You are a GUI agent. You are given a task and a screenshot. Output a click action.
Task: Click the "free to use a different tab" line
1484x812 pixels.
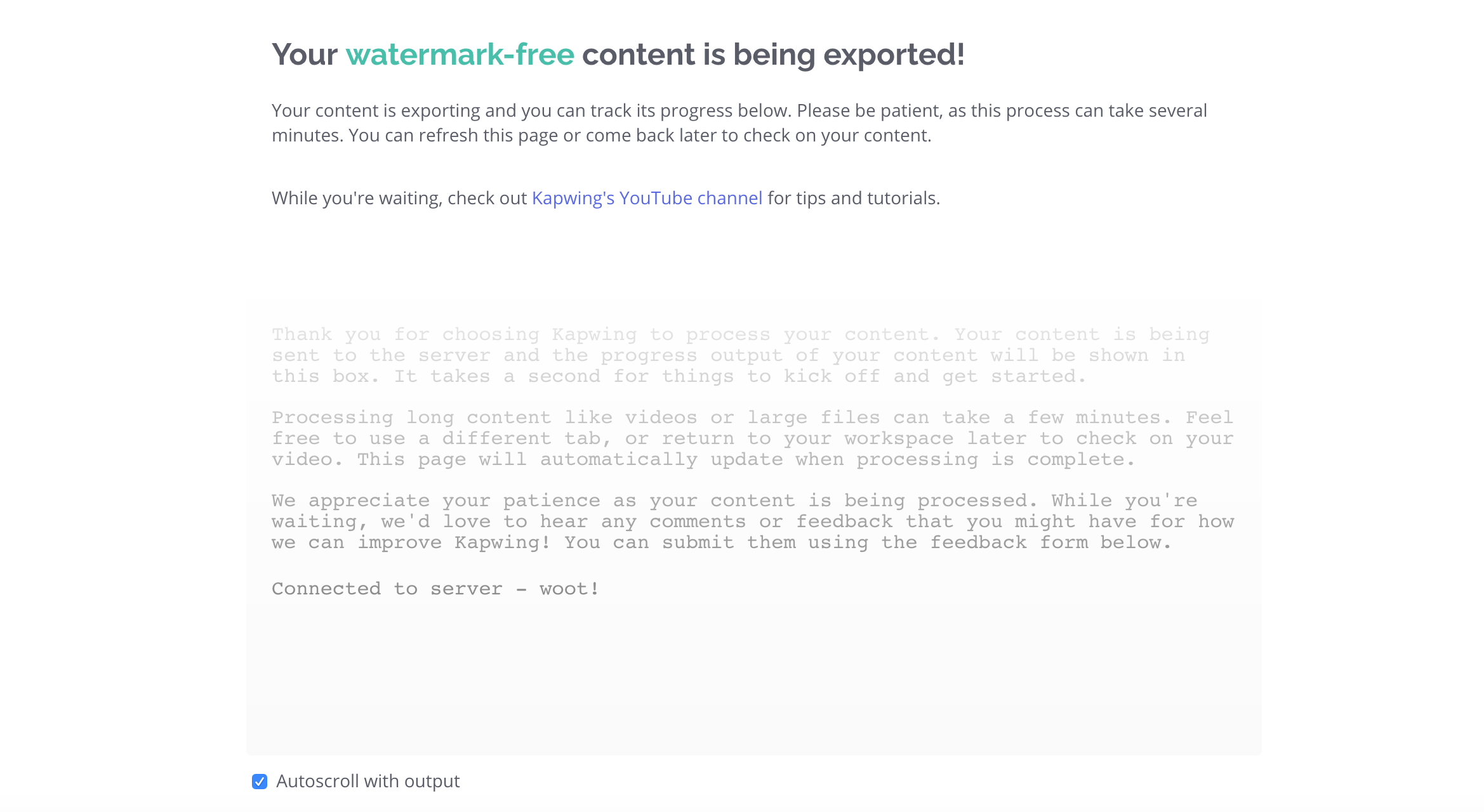pyautogui.click(x=752, y=438)
